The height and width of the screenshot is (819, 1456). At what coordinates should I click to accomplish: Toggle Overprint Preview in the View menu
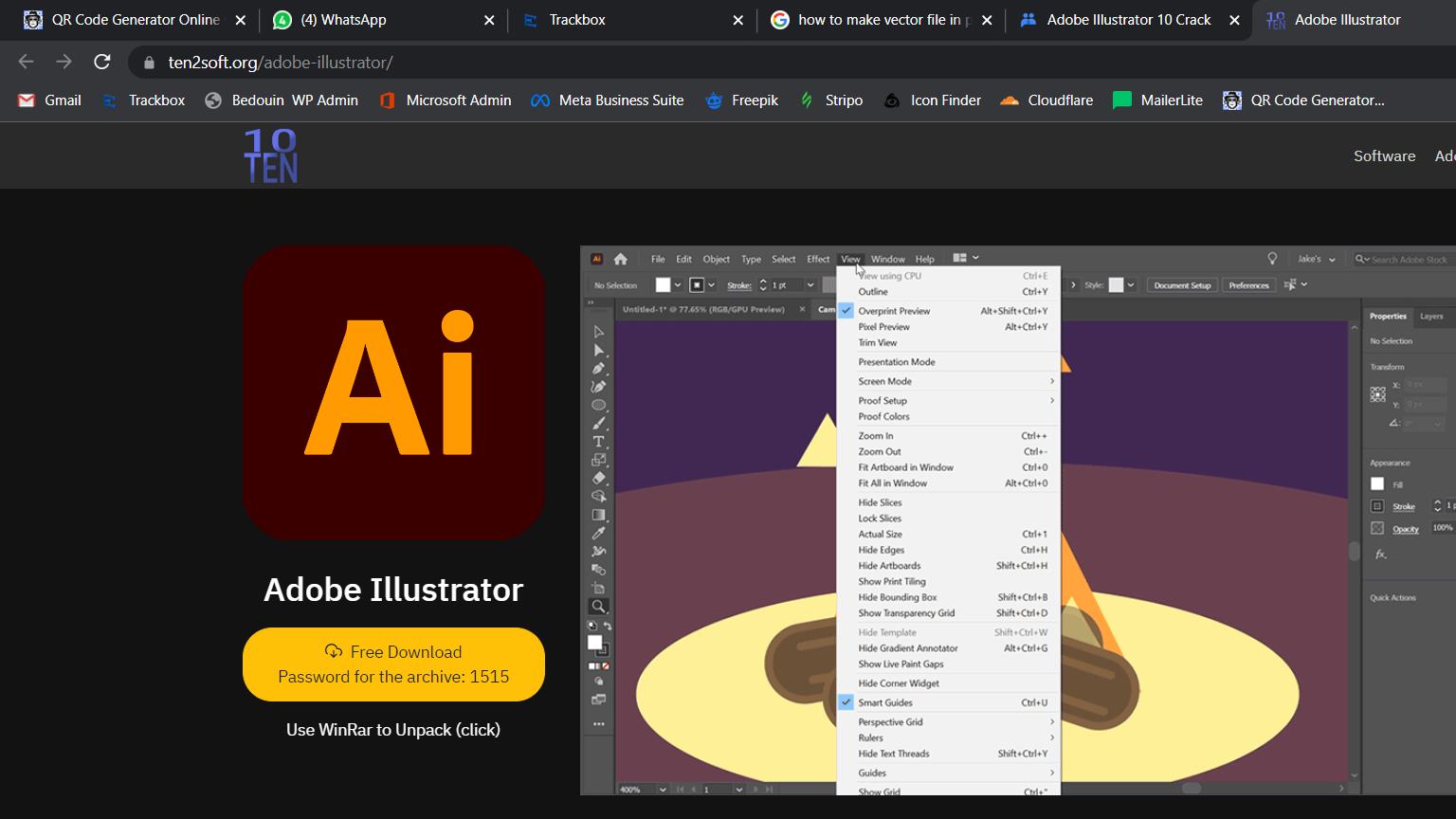(x=894, y=311)
